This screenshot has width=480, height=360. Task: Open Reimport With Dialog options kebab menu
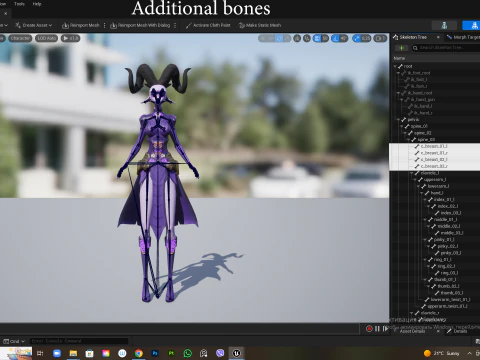[175, 25]
